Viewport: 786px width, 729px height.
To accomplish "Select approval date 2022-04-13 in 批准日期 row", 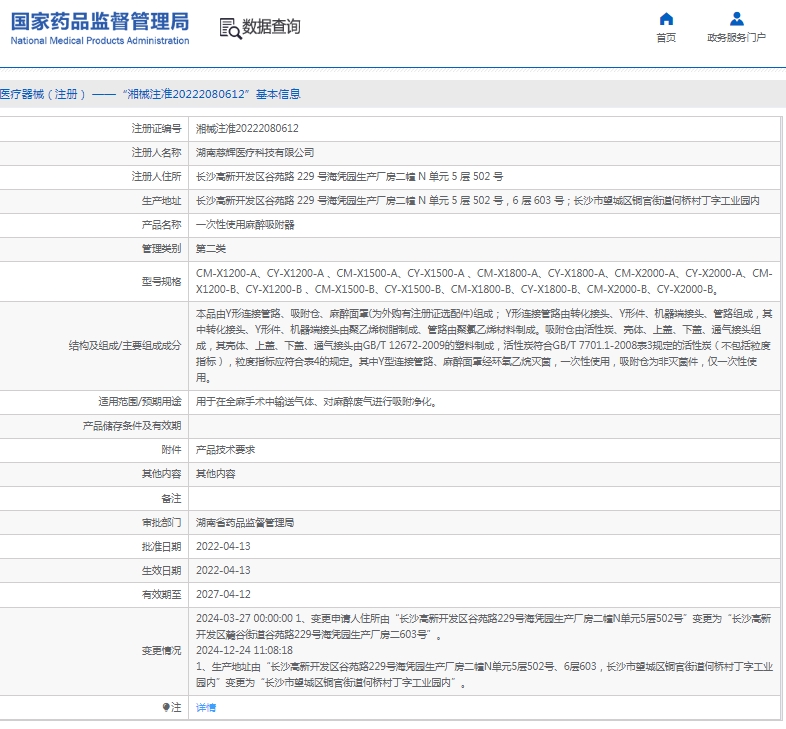I will pyautogui.click(x=223, y=546).
